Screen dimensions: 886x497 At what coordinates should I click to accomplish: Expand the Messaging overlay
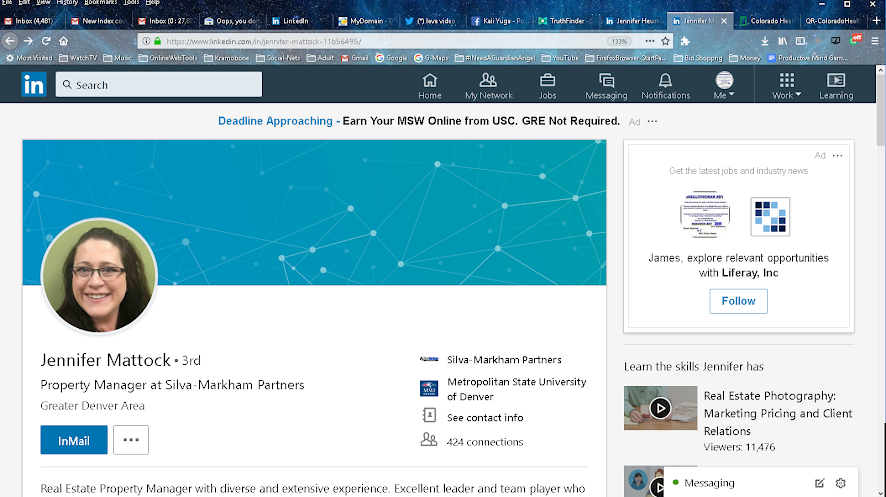[709, 483]
